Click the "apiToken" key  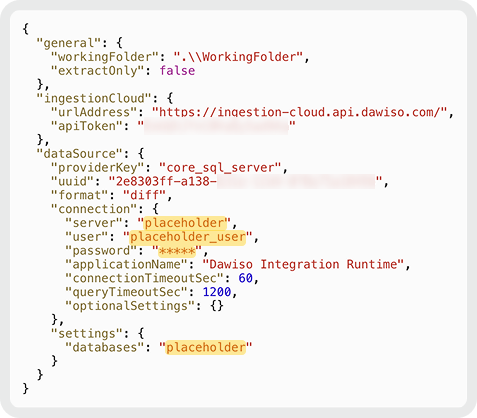click(x=86, y=126)
